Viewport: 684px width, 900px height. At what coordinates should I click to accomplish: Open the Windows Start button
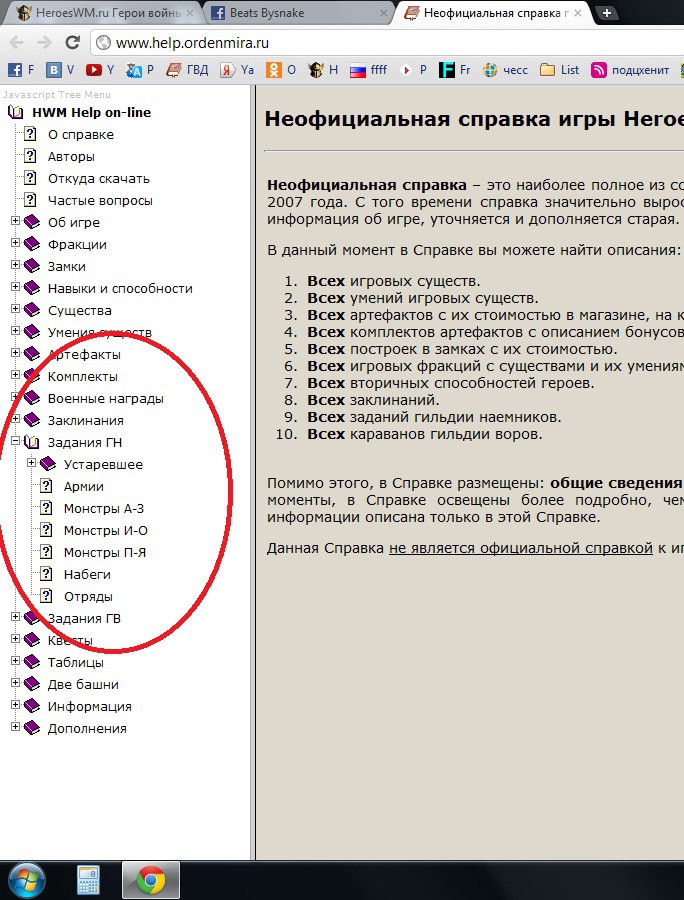[x=26, y=880]
